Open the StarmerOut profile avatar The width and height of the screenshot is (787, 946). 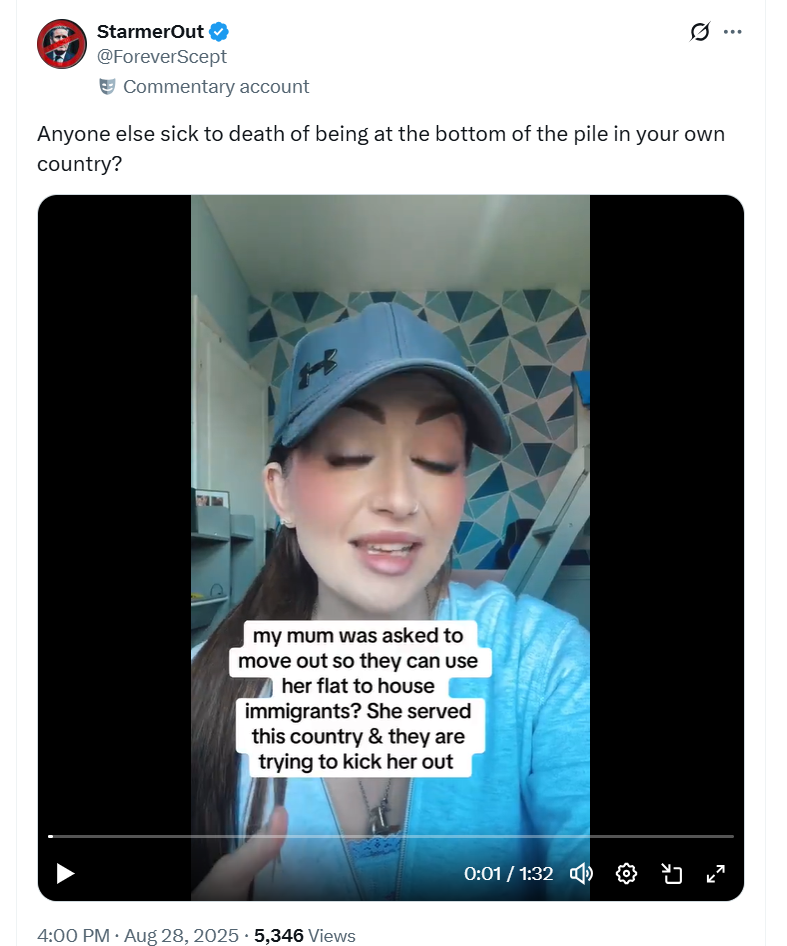point(62,44)
